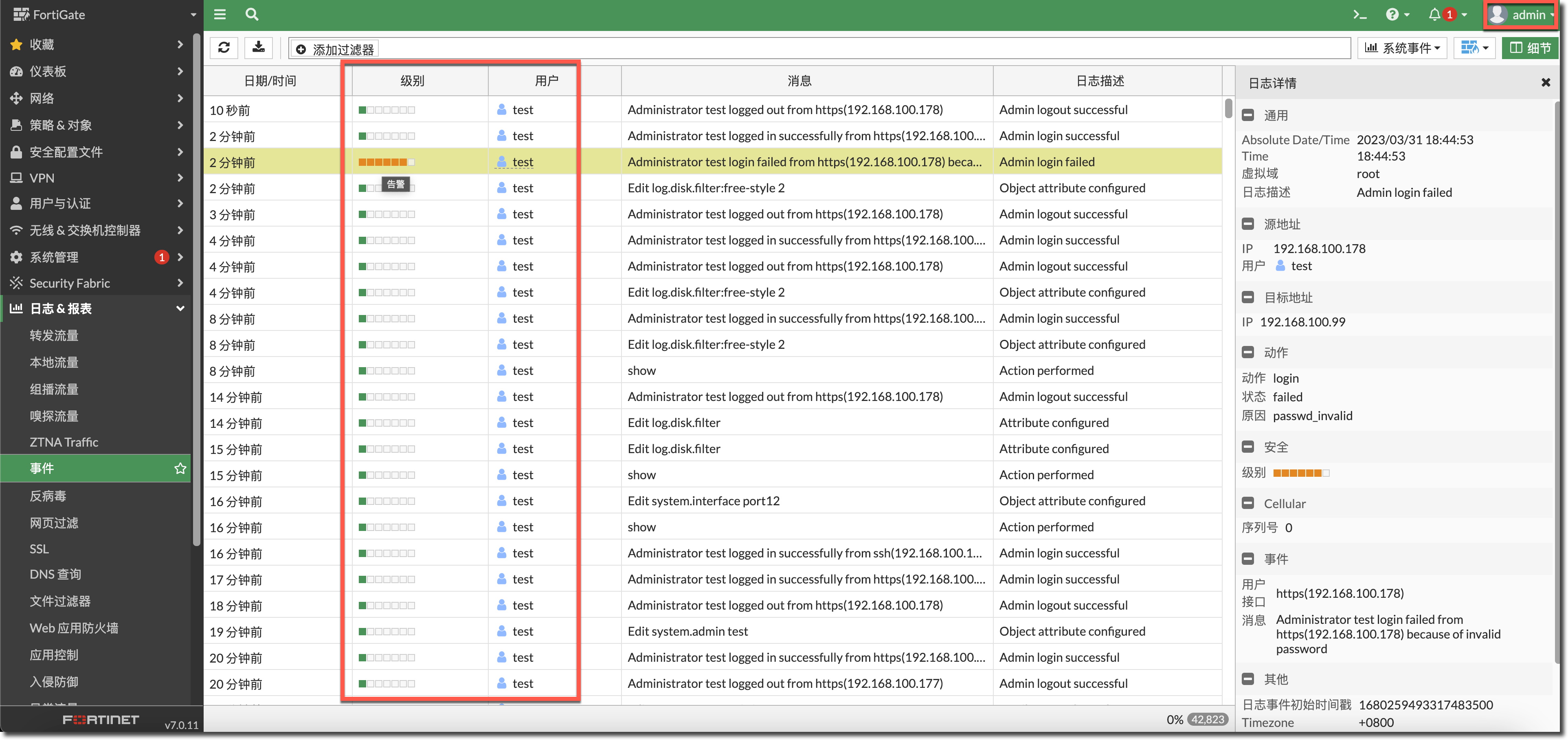1568x740 pixels.
Task: Toggle the 细节 details button
Action: [x=1530, y=48]
